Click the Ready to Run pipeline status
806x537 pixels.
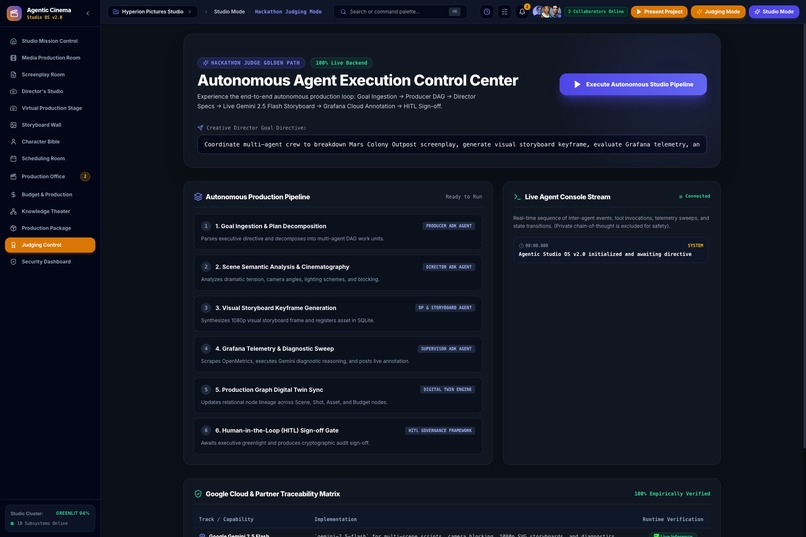(x=464, y=197)
